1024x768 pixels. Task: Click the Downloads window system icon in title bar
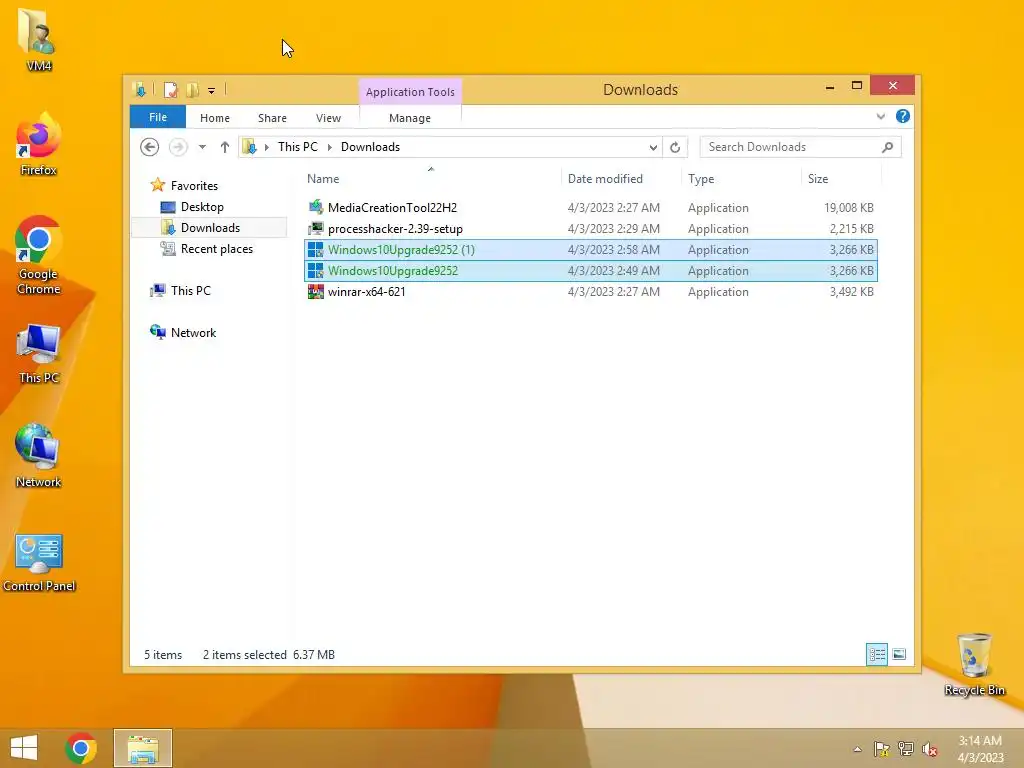[x=139, y=90]
